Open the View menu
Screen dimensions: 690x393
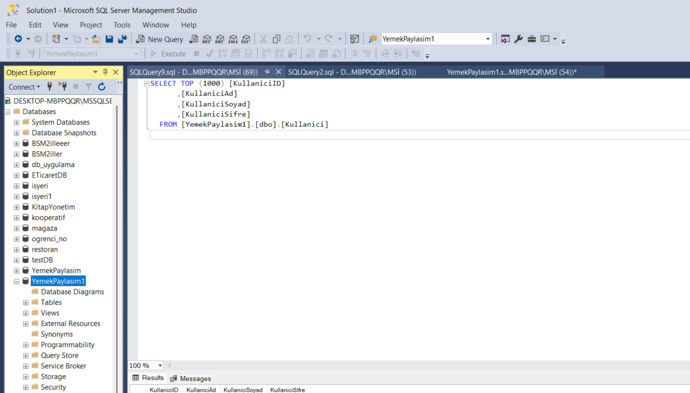tap(60, 25)
